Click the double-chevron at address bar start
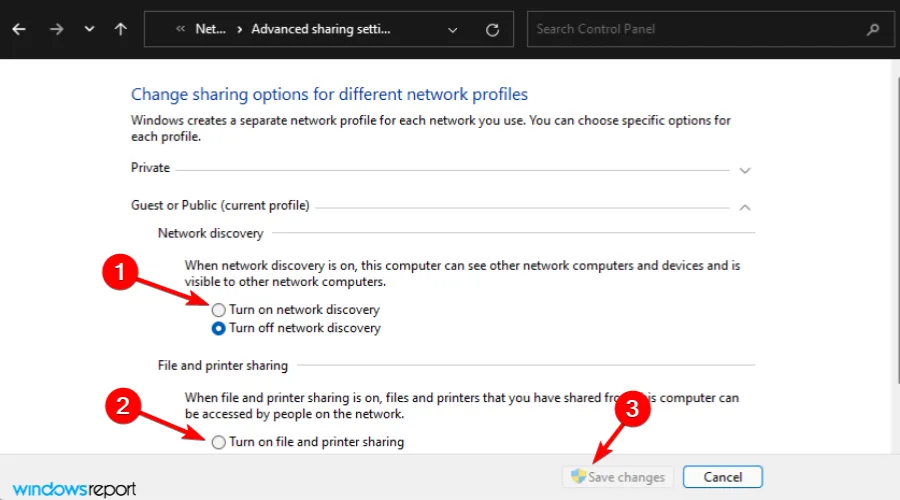 click(180, 29)
